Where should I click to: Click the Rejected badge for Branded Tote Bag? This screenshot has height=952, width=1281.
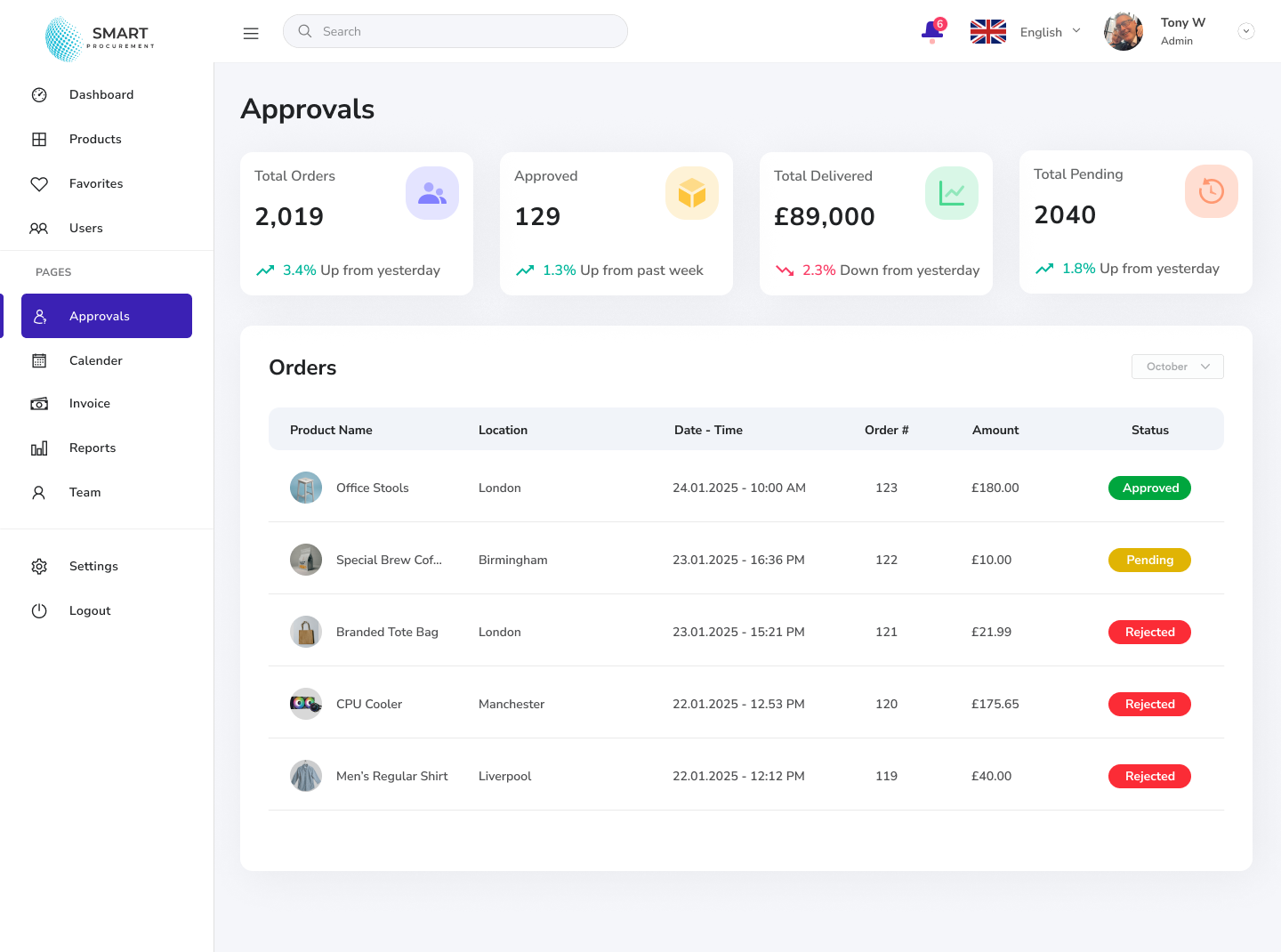[x=1149, y=632]
